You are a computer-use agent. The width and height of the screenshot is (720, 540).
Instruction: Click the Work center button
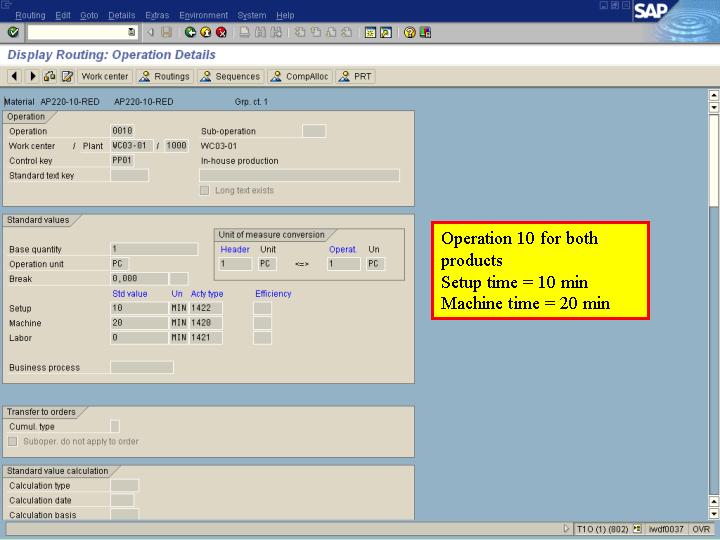click(x=105, y=76)
